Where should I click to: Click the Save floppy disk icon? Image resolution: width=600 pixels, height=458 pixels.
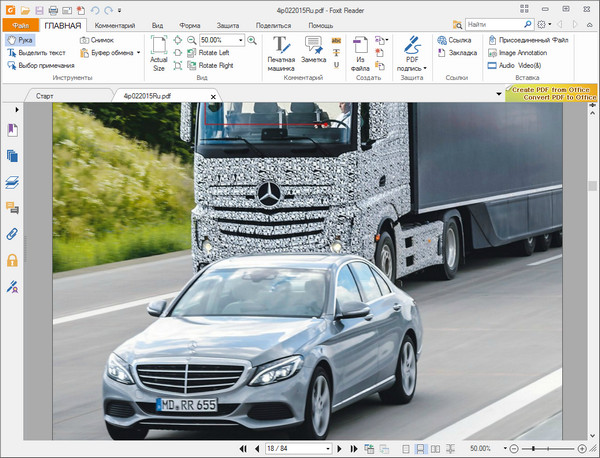click(x=39, y=10)
